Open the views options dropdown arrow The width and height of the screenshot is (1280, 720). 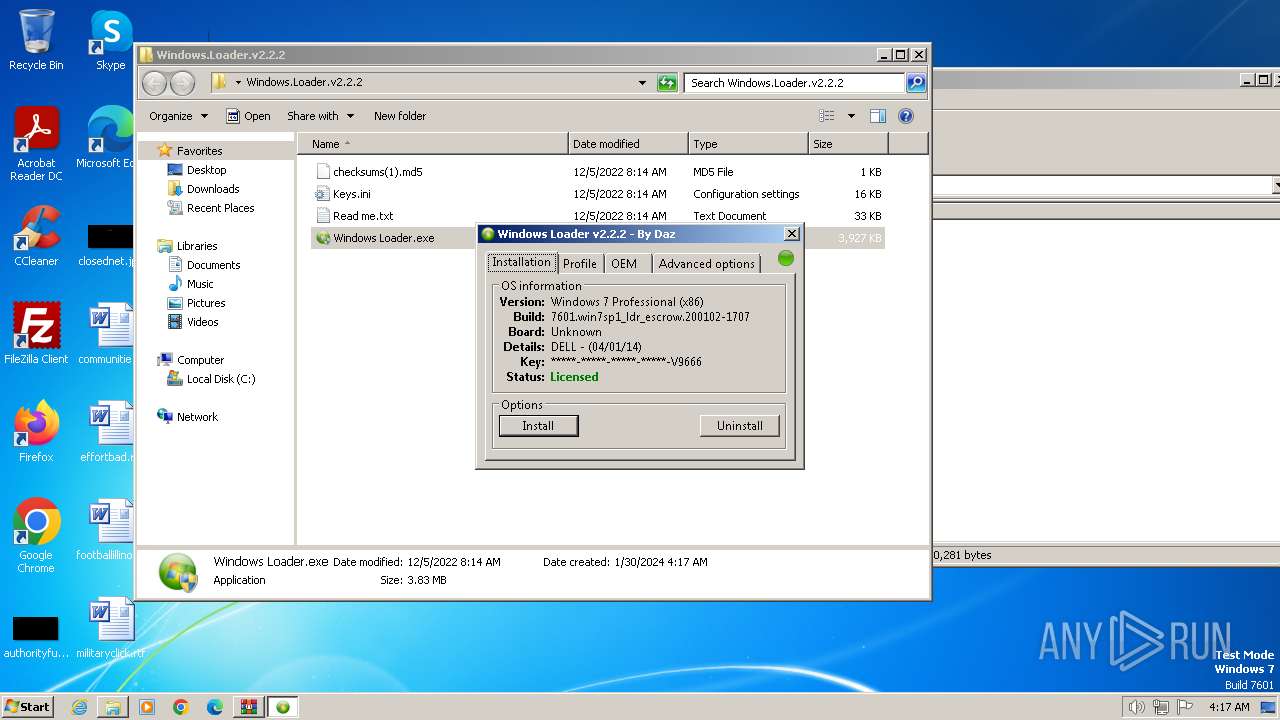point(851,116)
